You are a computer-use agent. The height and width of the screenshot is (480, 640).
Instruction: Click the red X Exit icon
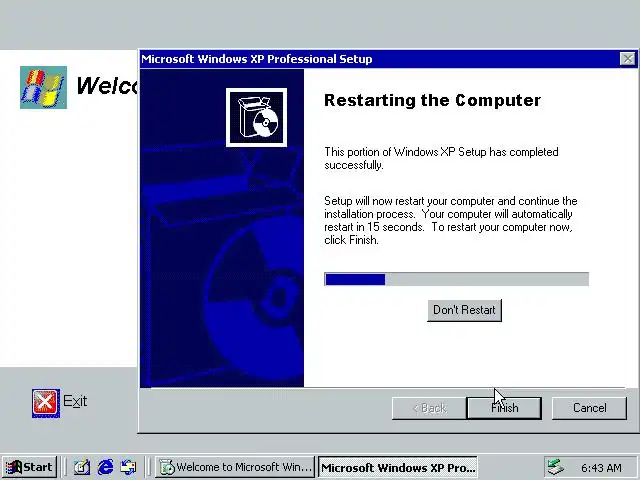click(46, 403)
